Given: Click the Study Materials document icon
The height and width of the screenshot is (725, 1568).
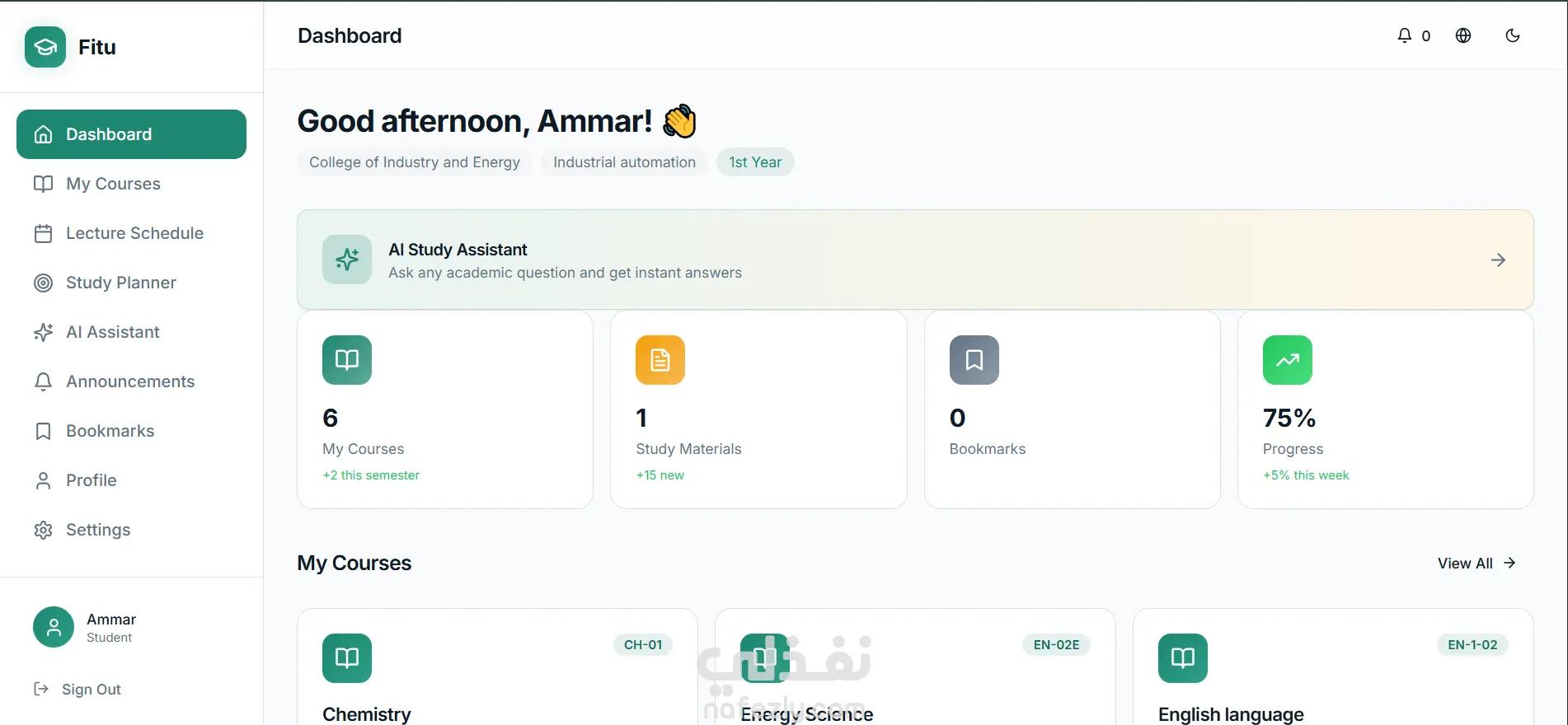Looking at the screenshot, I should point(660,360).
